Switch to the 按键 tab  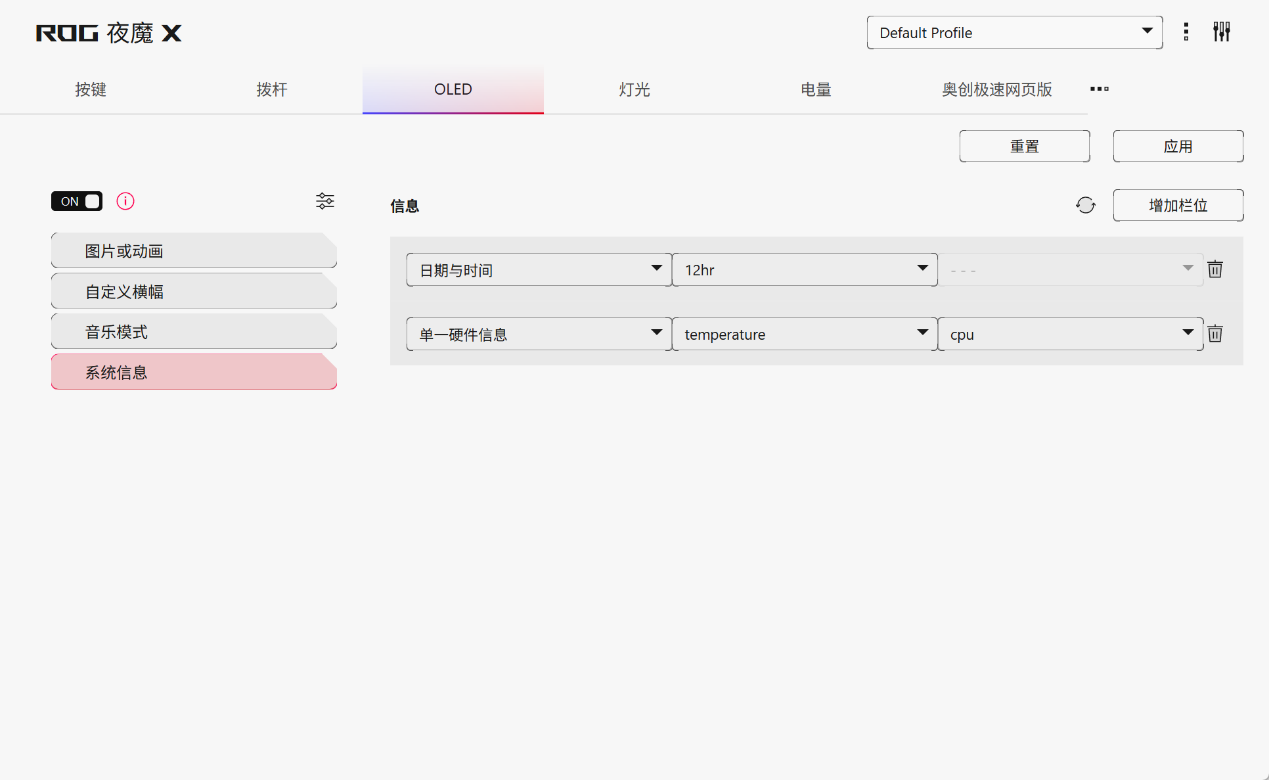pyautogui.click(x=90, y=90)
